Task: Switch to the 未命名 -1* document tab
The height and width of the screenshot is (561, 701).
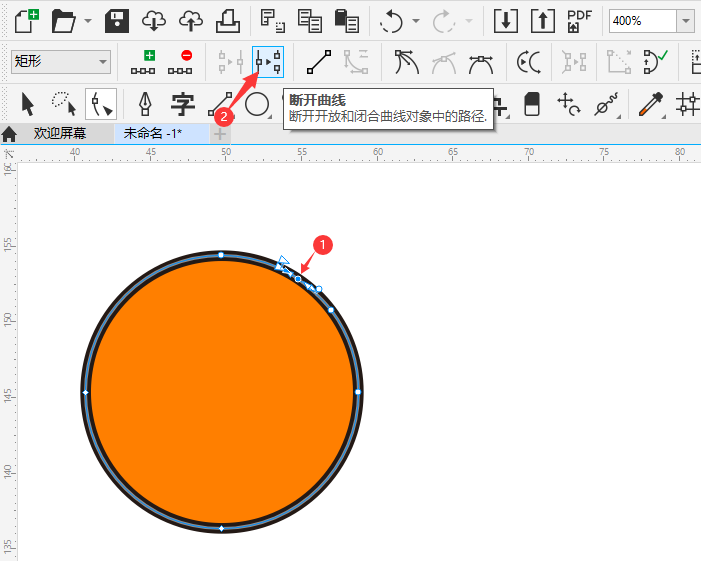Action: [152, 133]
